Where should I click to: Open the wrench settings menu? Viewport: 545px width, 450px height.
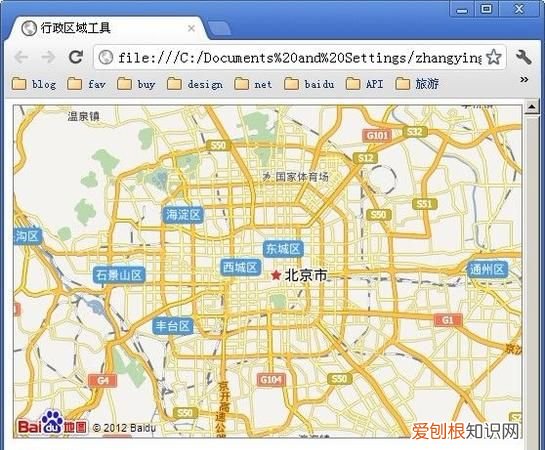click(x=524, y=57)
